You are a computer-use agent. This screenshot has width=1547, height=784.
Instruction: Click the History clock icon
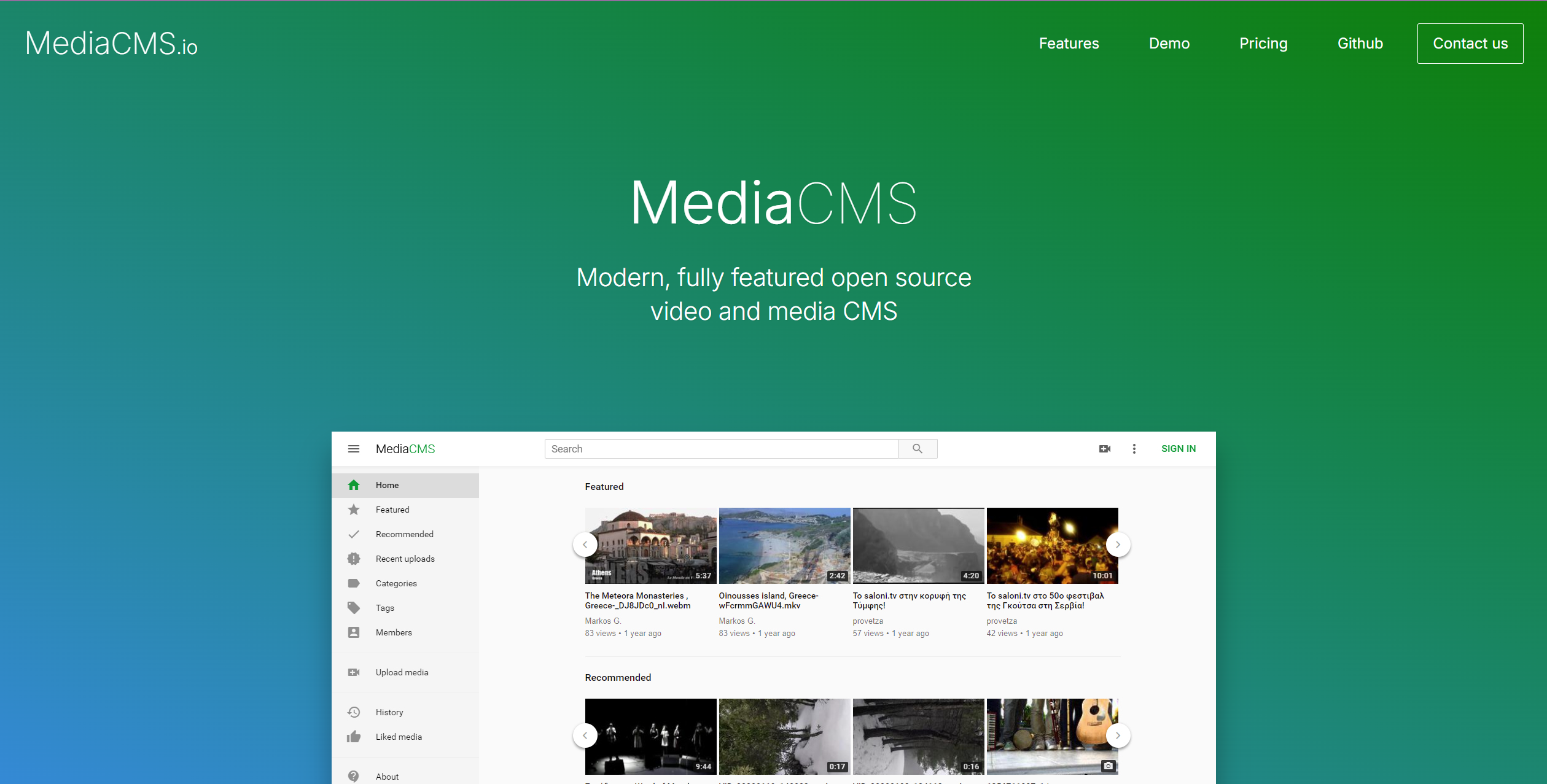click(354, 712)
